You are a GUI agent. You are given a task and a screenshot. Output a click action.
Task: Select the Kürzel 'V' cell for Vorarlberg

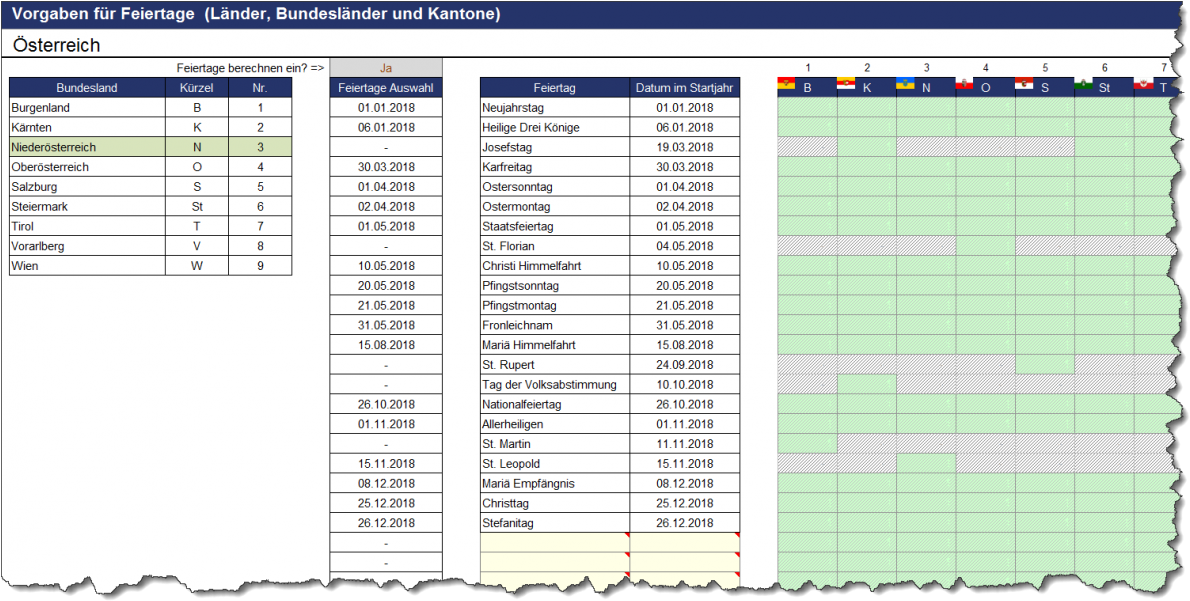pyautogui.click(x=197, y=246)
